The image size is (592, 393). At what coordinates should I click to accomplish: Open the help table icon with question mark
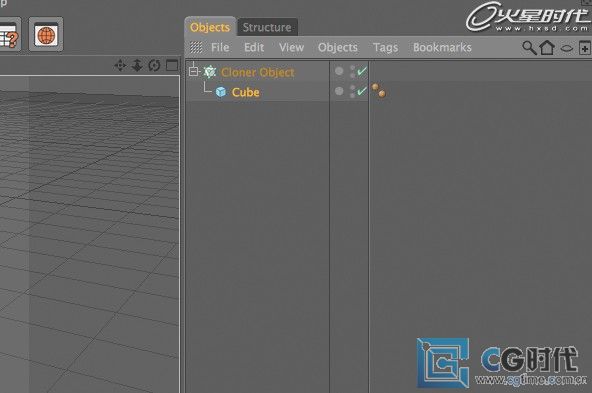coord(9,34)
